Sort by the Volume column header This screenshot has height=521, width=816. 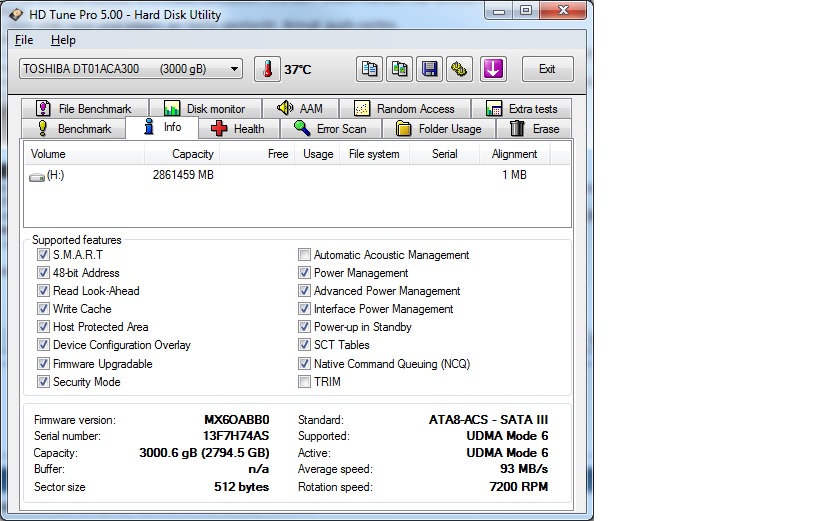tap(85, 154)
